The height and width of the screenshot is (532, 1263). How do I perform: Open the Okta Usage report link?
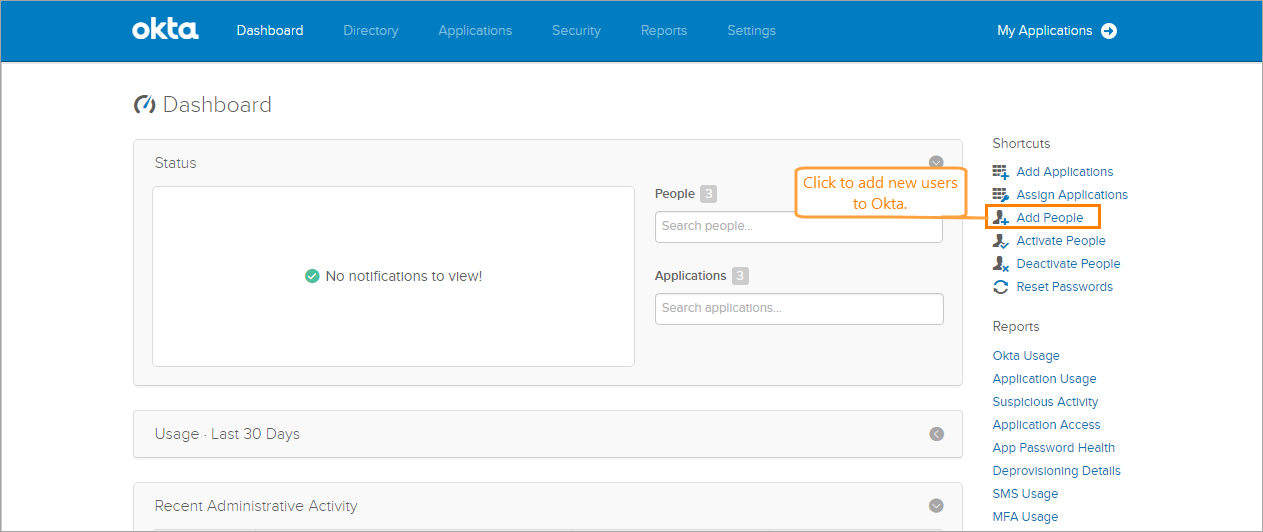(1026, 356)
